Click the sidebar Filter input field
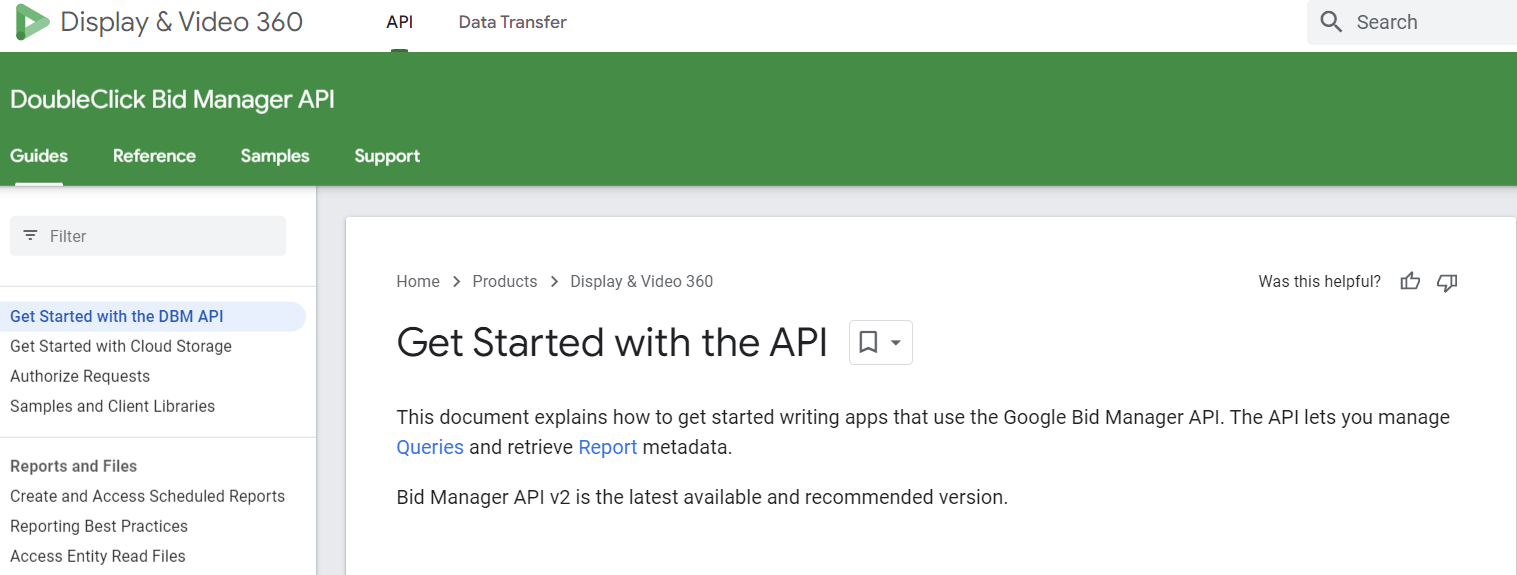 tap(148, 236)
